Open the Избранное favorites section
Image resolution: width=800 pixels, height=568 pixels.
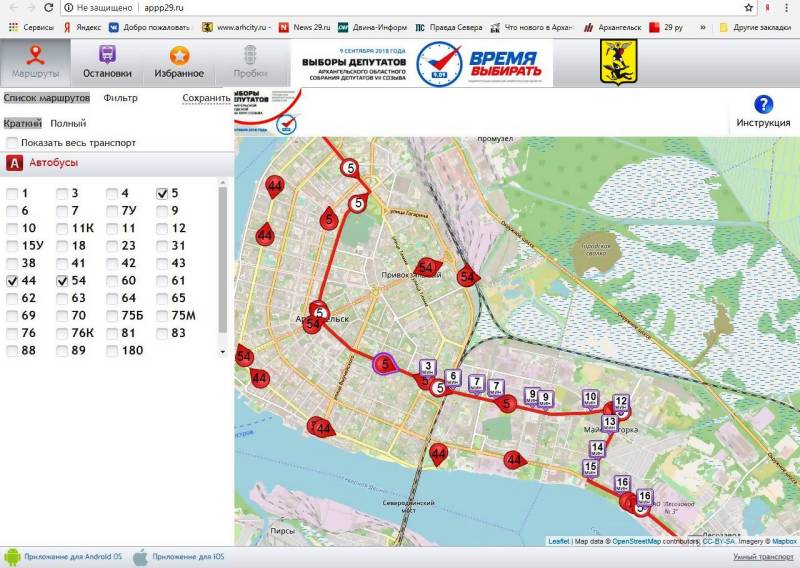pyautogui.click(x=178, y=62)
